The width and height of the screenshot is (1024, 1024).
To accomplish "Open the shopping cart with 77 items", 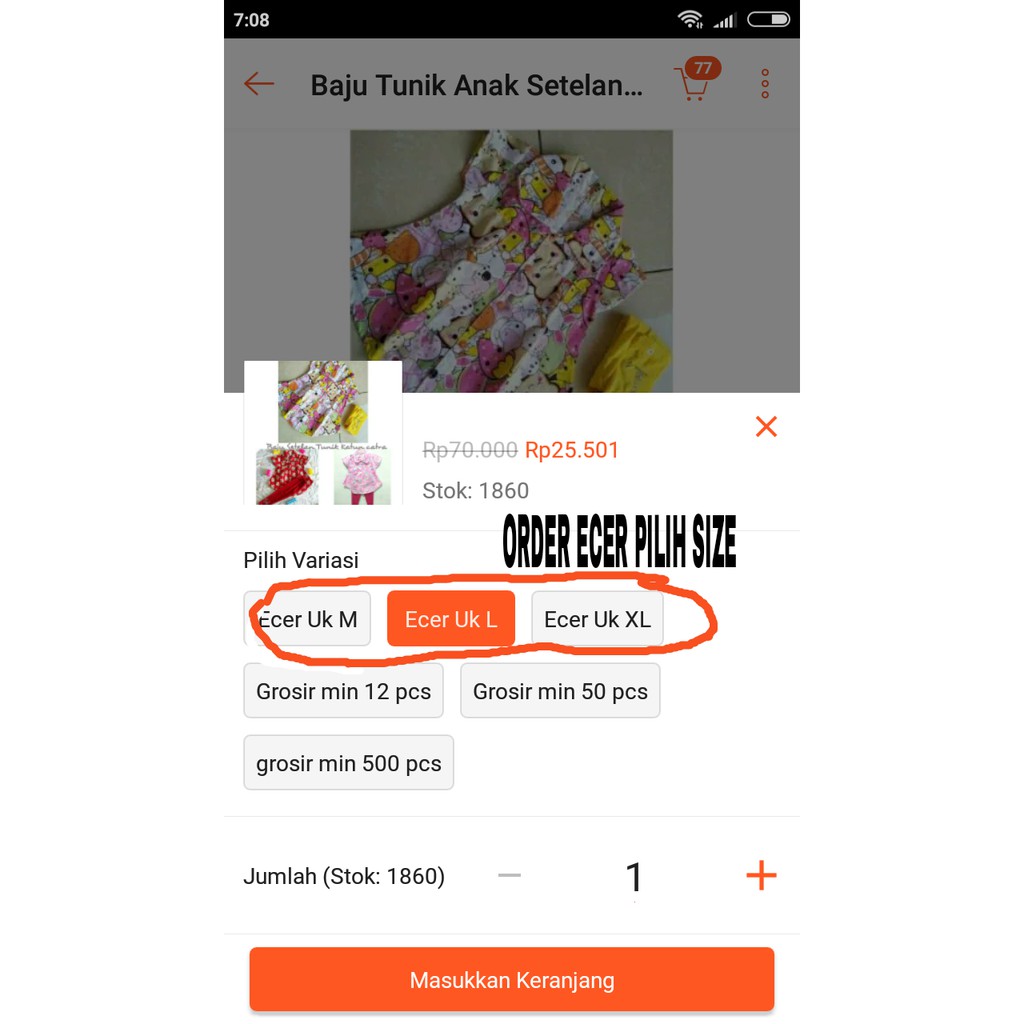I will click(696, 80).
